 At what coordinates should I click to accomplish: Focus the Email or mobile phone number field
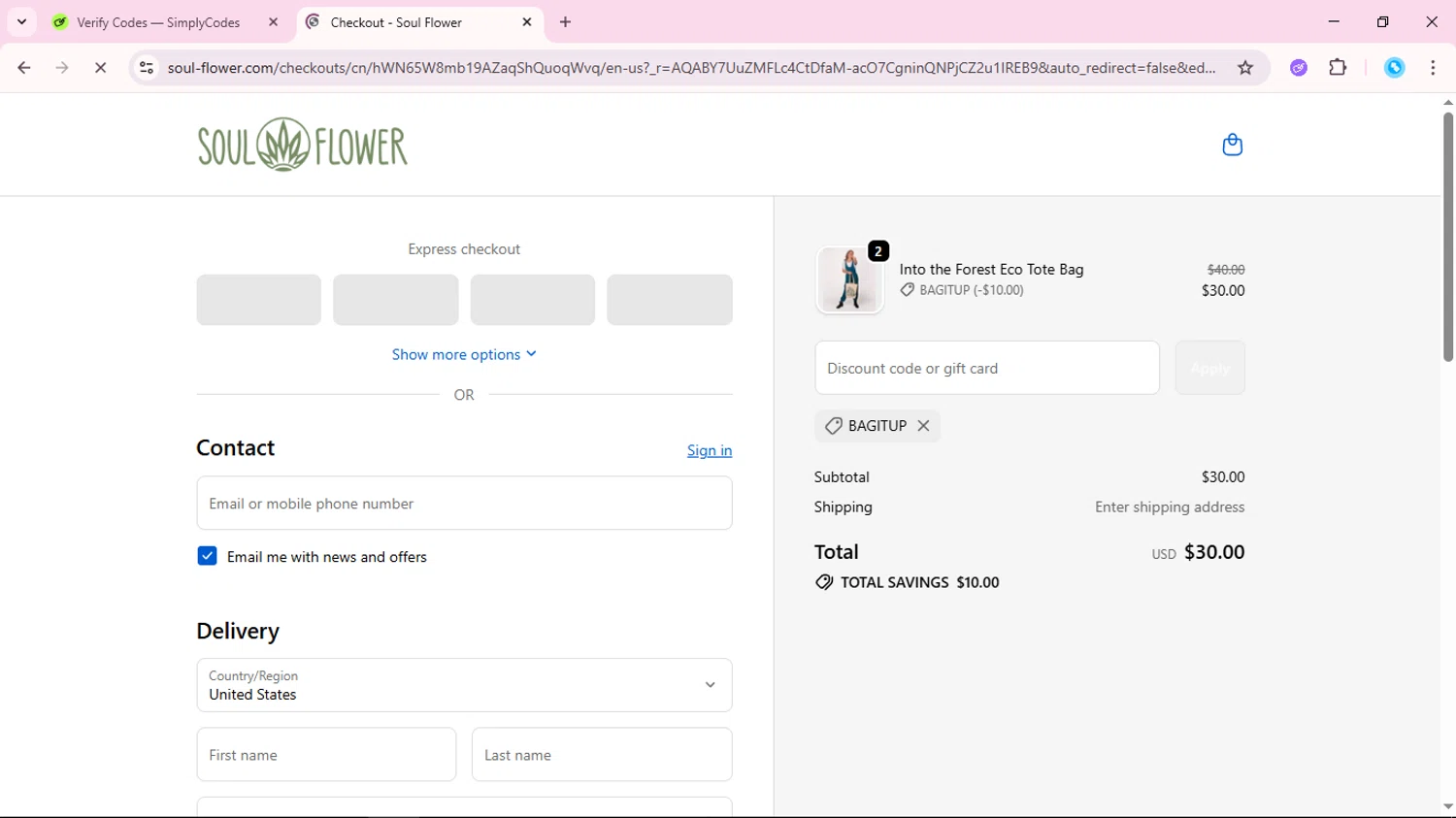coord(464,503)
